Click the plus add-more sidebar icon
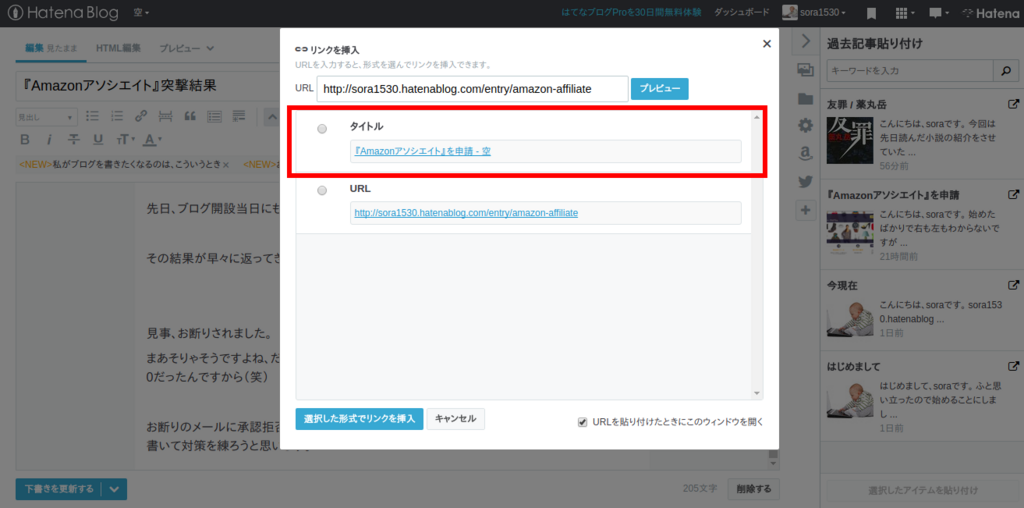This screenshot has width=1024, height=508. point(805,210)
